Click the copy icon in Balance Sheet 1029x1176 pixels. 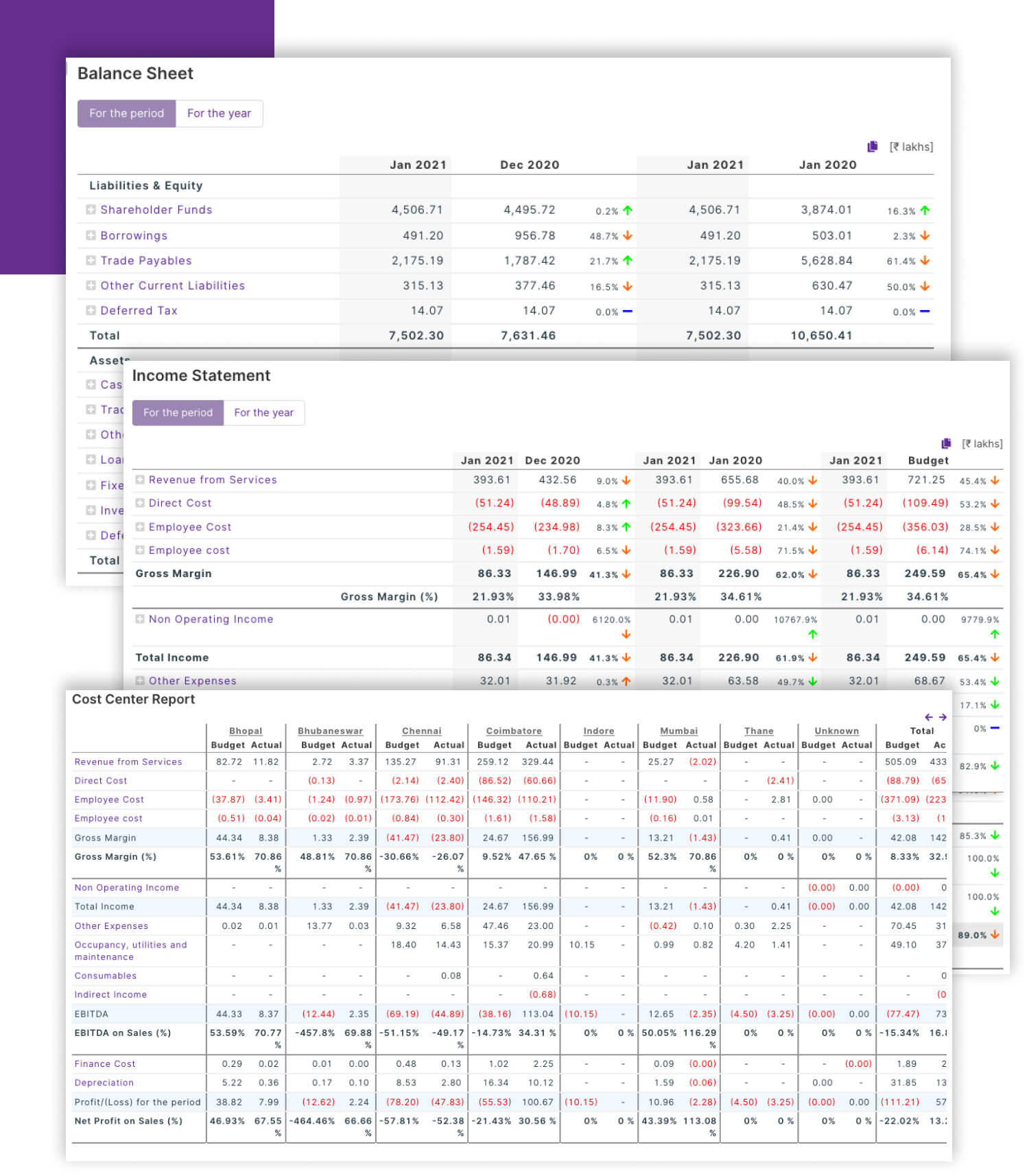(x=873, y=146)
